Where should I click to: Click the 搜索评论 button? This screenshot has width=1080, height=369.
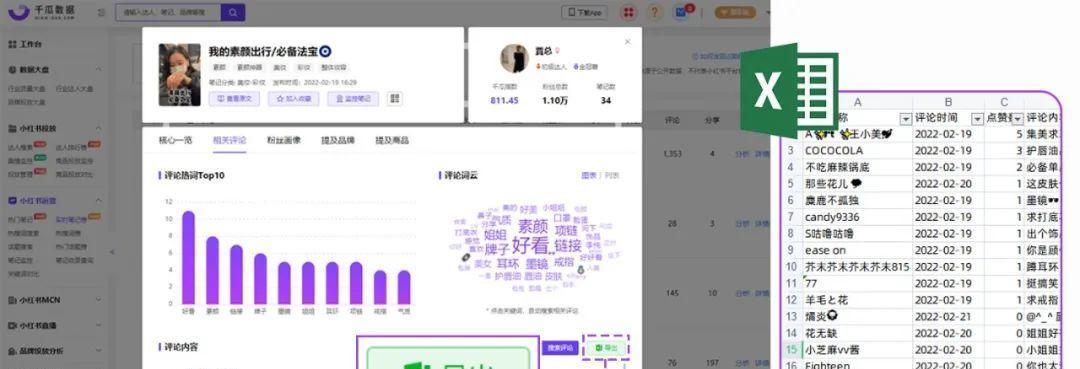[x=560, y=348]
